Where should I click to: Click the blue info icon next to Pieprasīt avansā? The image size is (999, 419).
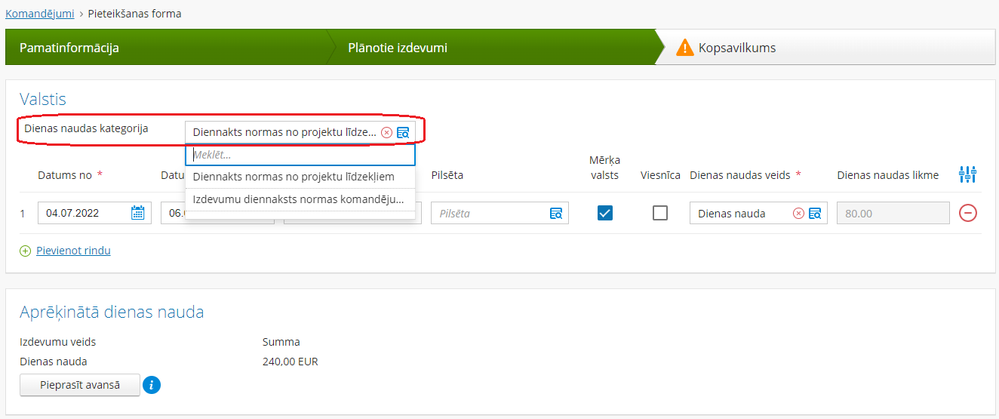[152, 385]
